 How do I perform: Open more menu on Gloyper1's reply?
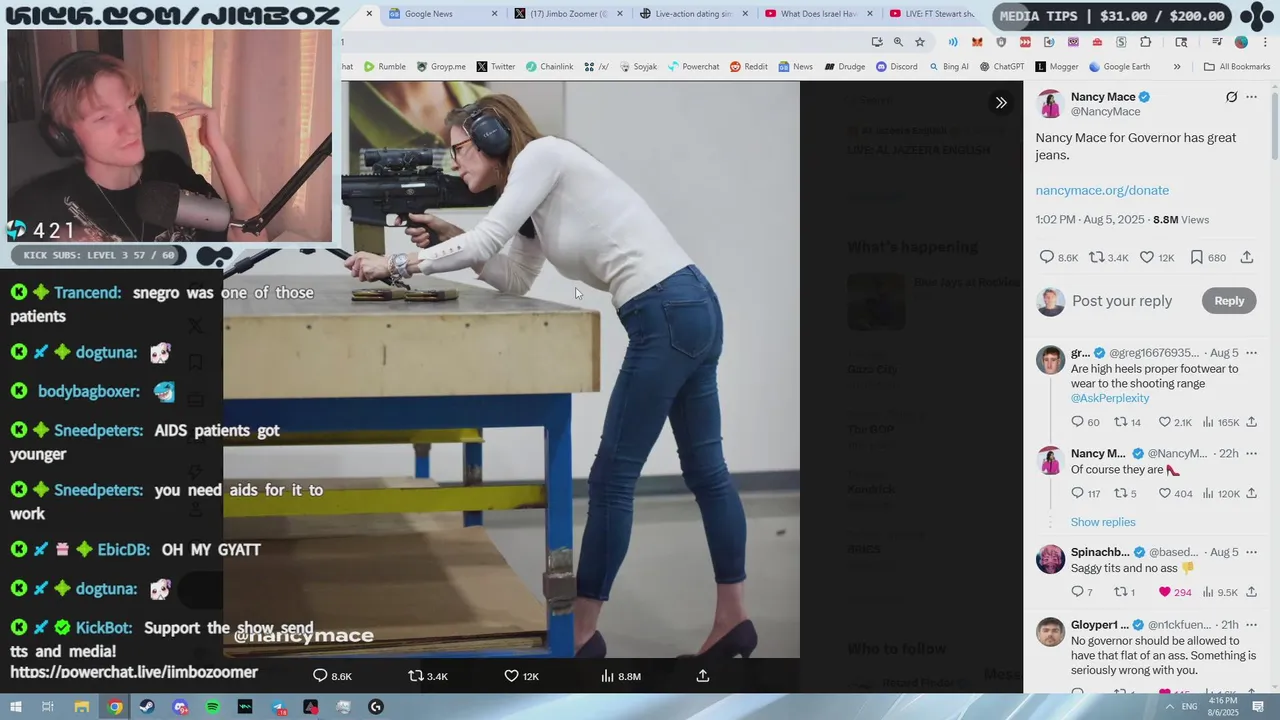point(1251,625)
